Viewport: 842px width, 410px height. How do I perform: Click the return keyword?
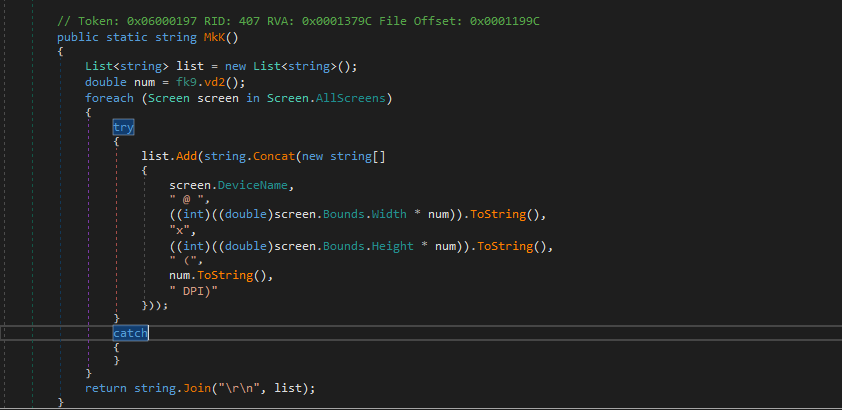(x=108, y=387)
